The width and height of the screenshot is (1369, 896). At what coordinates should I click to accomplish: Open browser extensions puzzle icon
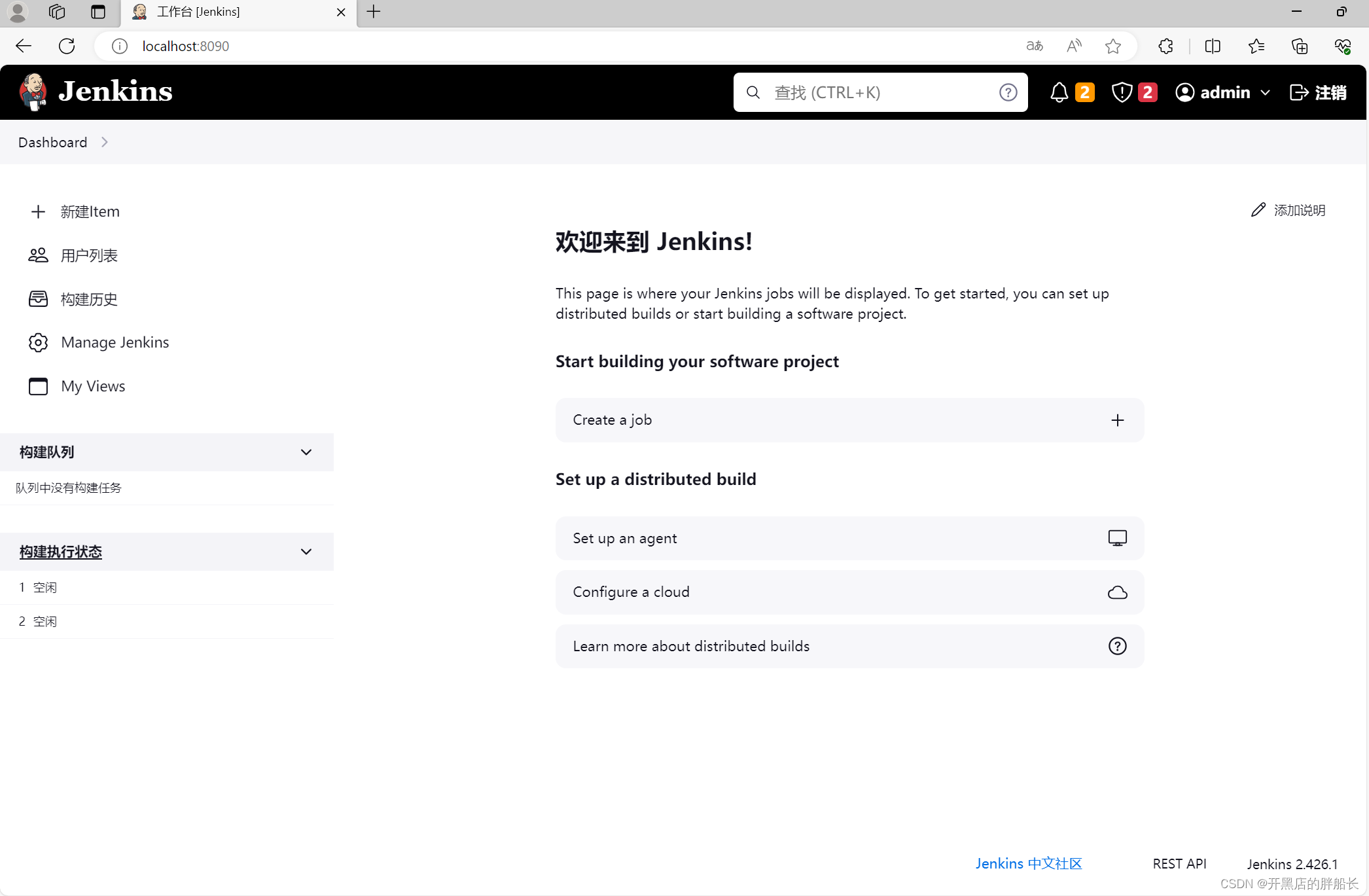coord(1166,46)
